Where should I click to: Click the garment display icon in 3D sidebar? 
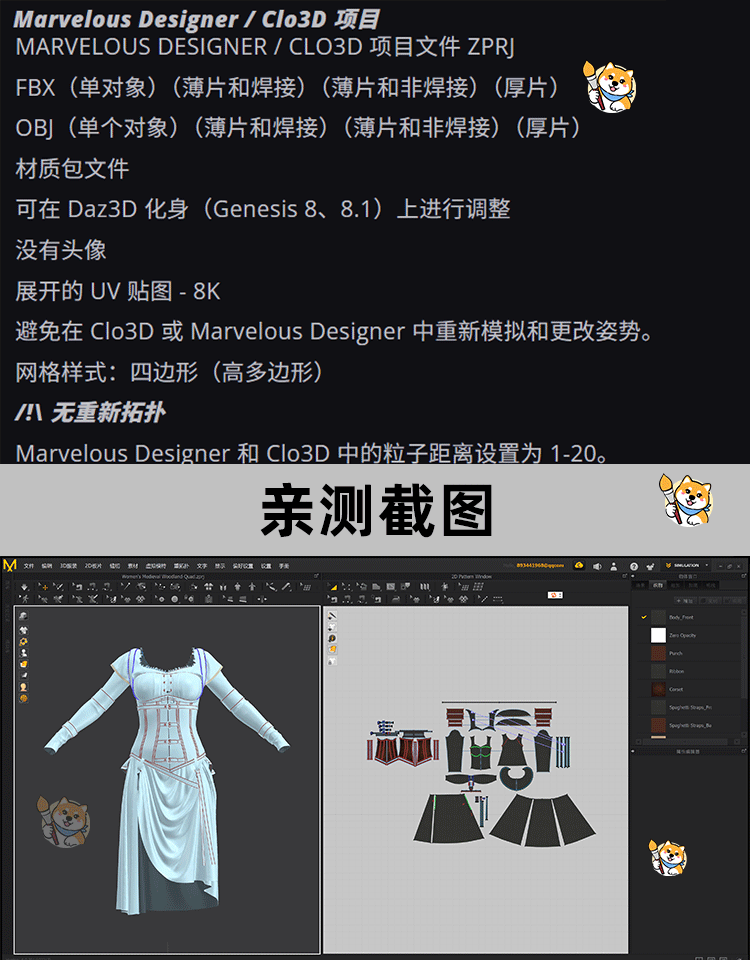click(23, 631)
